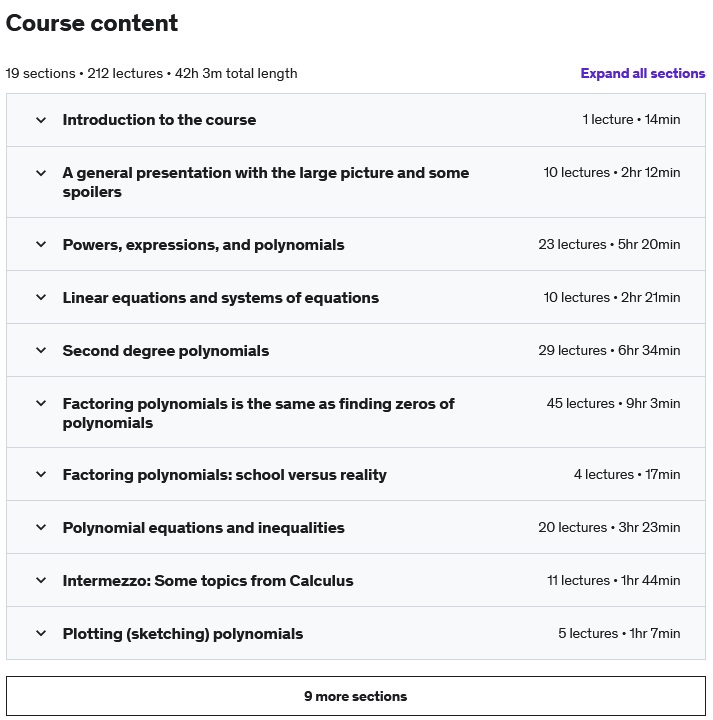This screenshot has width=713, height=720.
Task: Click Intermezzo: Some topics from Calculus title
Action: (208, 581)
